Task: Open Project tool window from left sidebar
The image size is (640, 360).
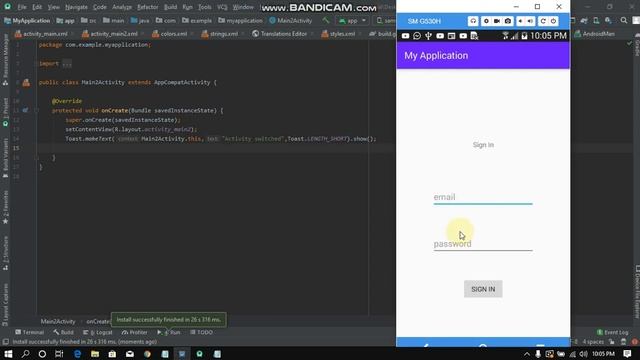Action: (x=5, y=112)
